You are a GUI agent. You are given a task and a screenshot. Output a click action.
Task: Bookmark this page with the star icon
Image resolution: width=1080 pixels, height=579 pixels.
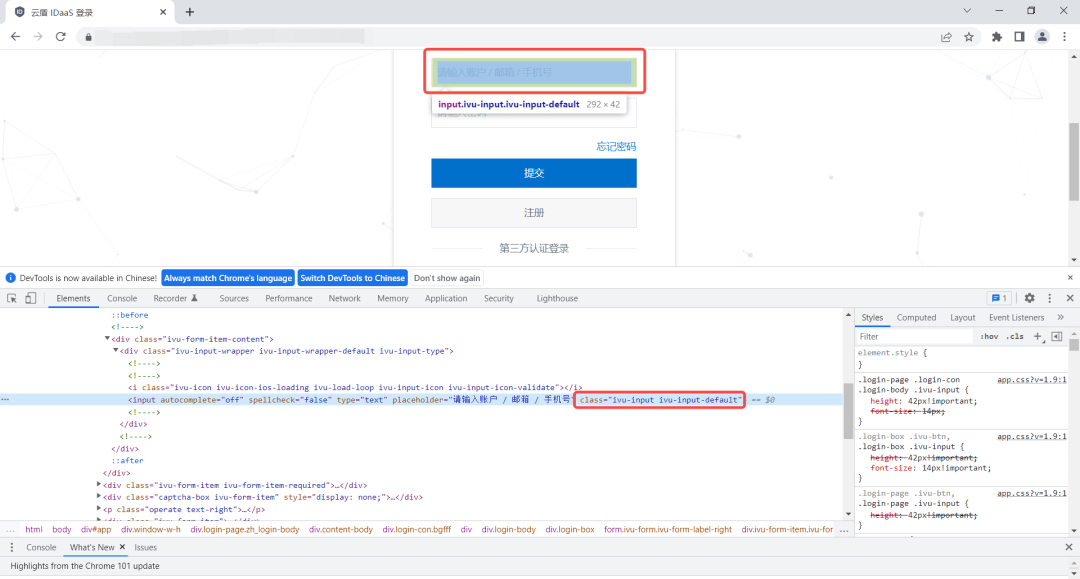(x=969, y=37)
